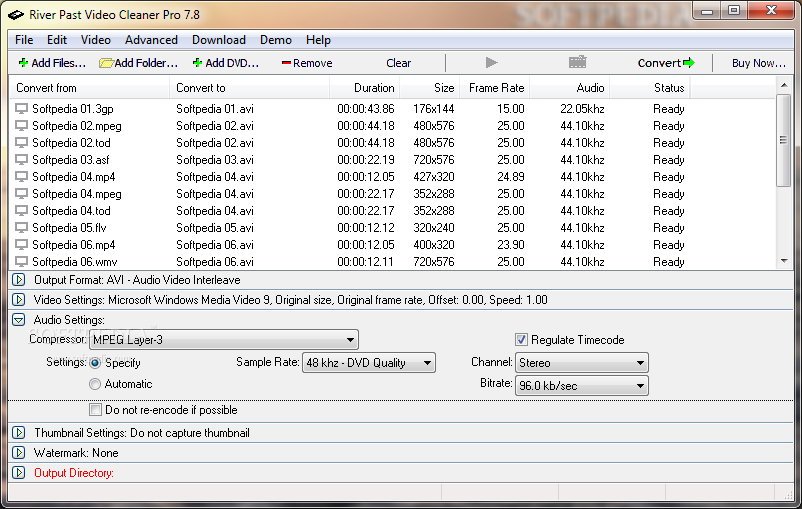The height and width of the screenshot is (509, 802).
Task: Expand the Thumbnail Settings section
Action: (19, 433)
